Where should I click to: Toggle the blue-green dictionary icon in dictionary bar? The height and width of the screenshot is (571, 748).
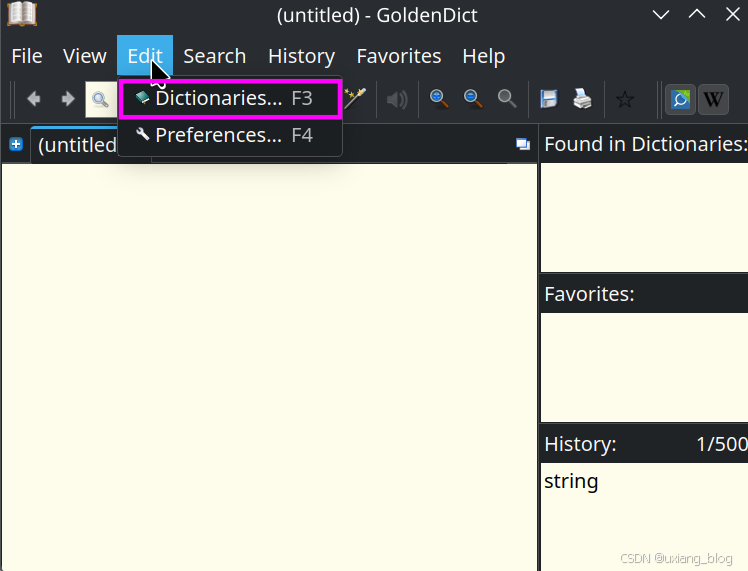[680, 99]
